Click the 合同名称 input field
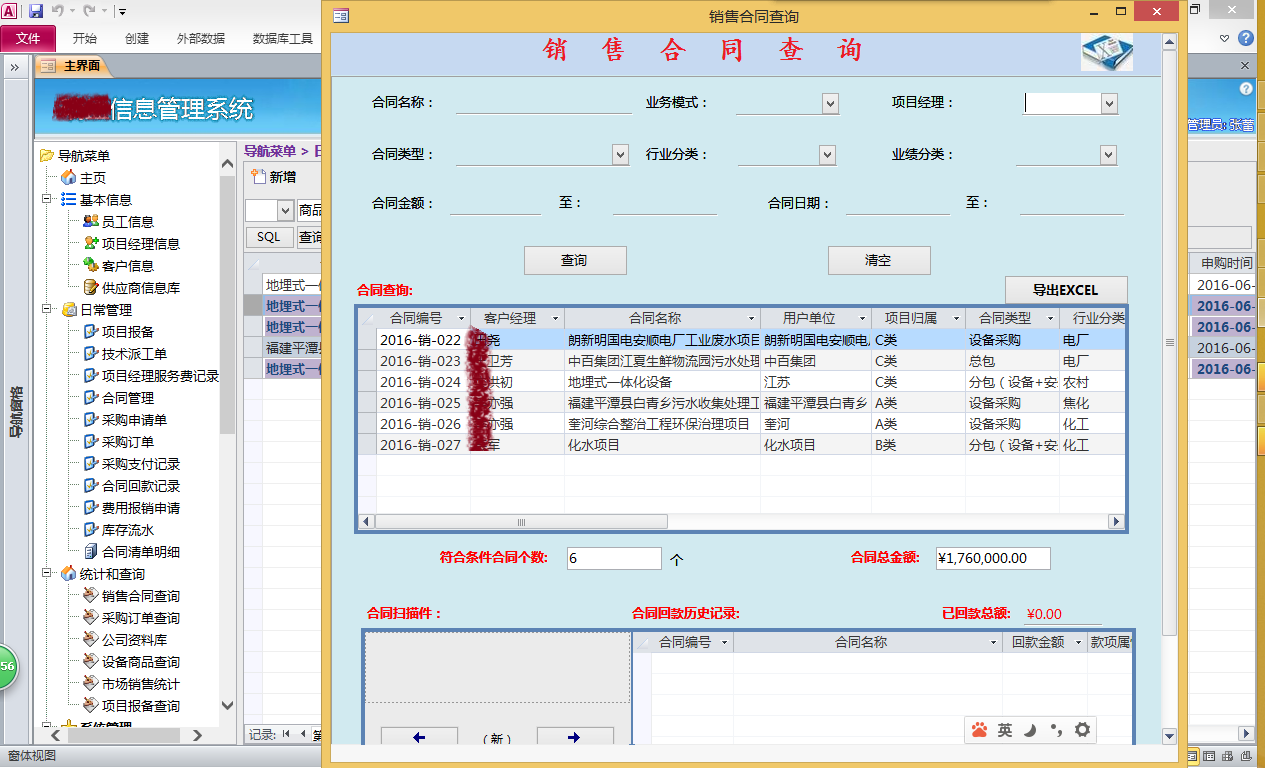Image resolution: width=1265 pixels, height=768 pixels. click(544, 103)
